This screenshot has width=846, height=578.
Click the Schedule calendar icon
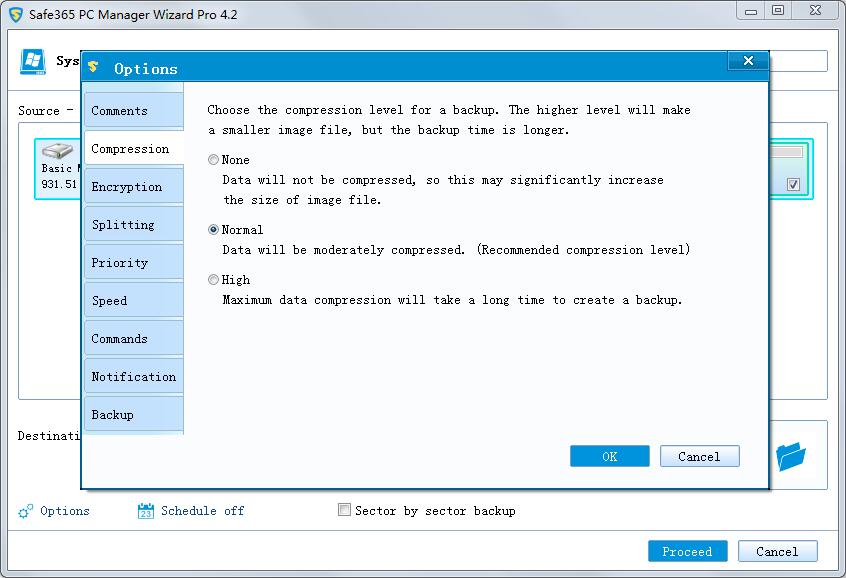tap(146, 511)
